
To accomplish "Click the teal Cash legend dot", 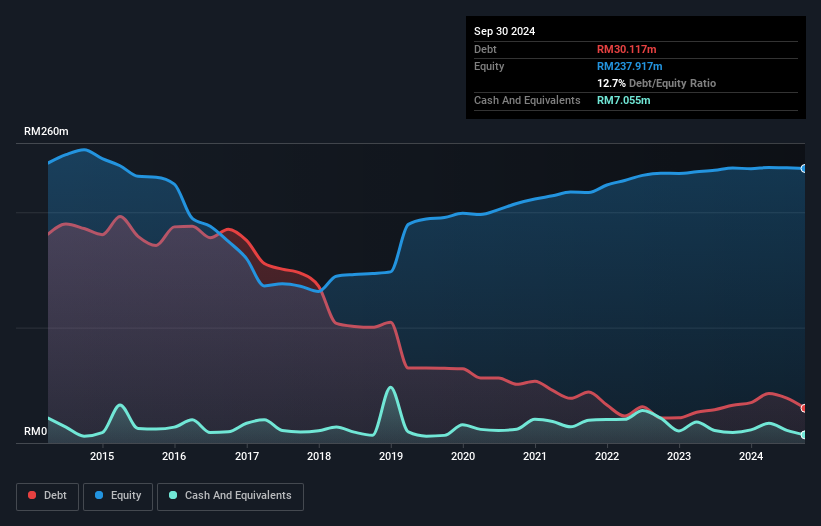I will [x=173, y=495].
